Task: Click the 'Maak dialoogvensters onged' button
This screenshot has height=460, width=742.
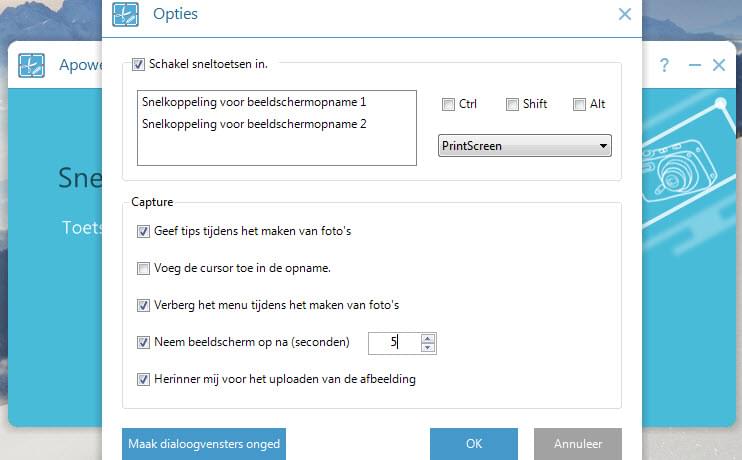Action: (204, 444)
